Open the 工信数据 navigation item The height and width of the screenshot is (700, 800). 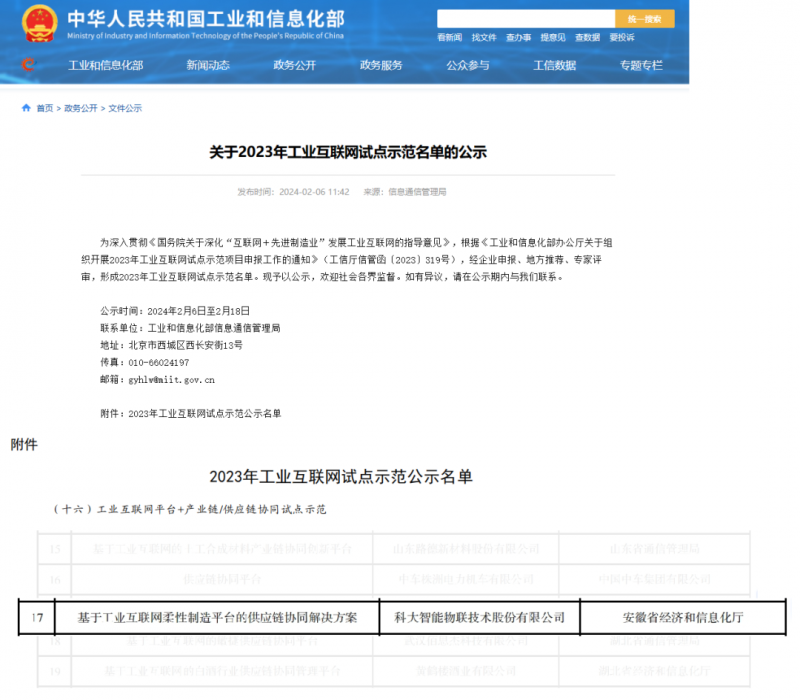pyautogui.click(x=555, y=65)
